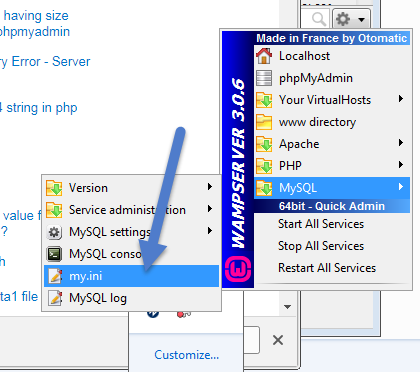Click the pink Wampserver logo icon
The image size is (420, 372).
click(238, 268)
